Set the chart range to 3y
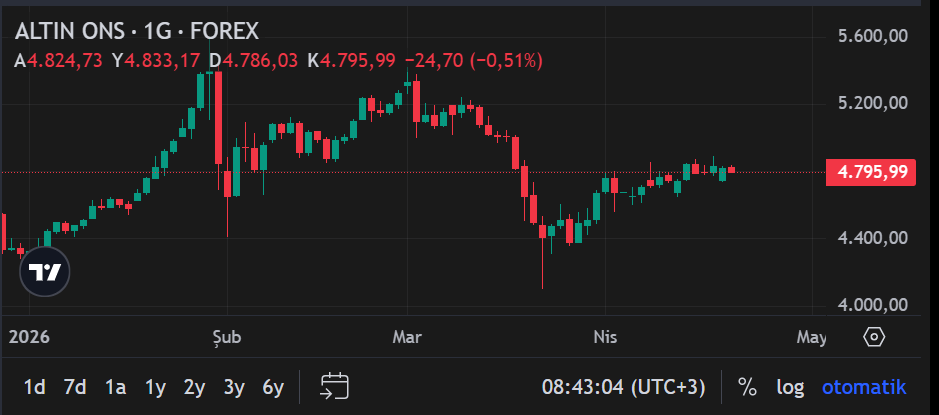Image resolution: width=939 pixels, height=415 pixels. (234, 386)
